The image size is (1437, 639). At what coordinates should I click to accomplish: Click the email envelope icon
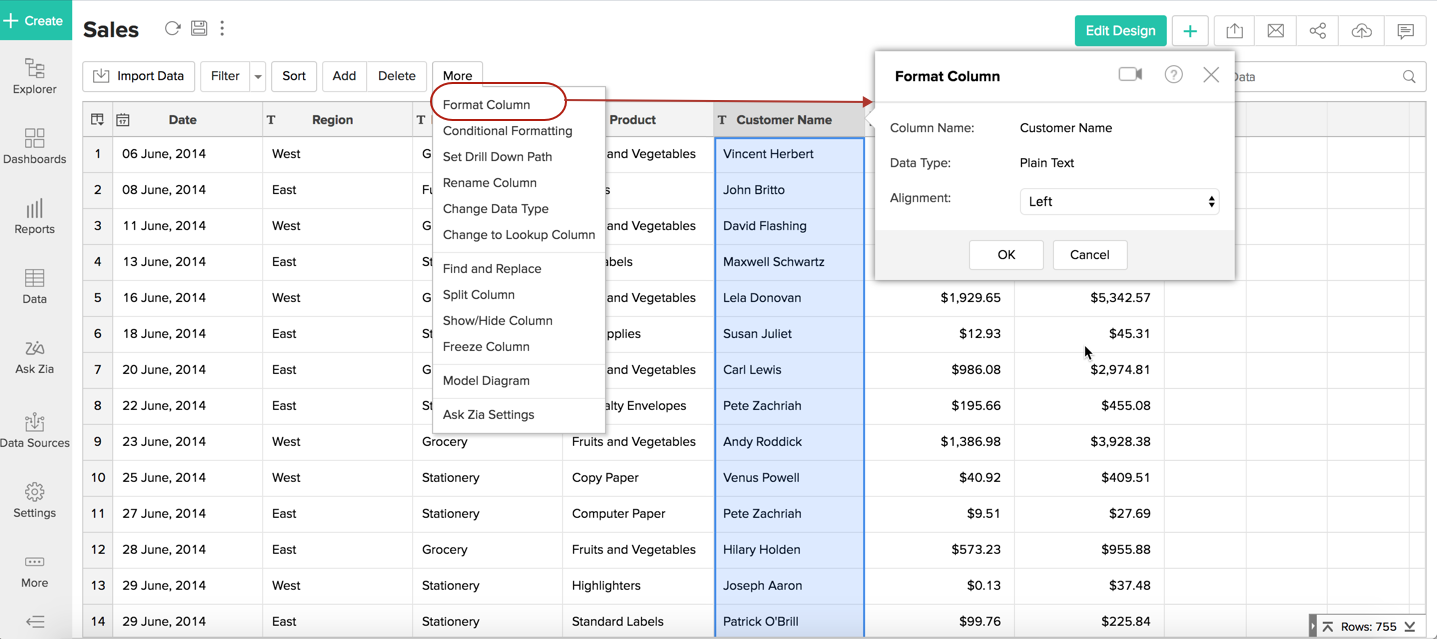pos(1276,31)
